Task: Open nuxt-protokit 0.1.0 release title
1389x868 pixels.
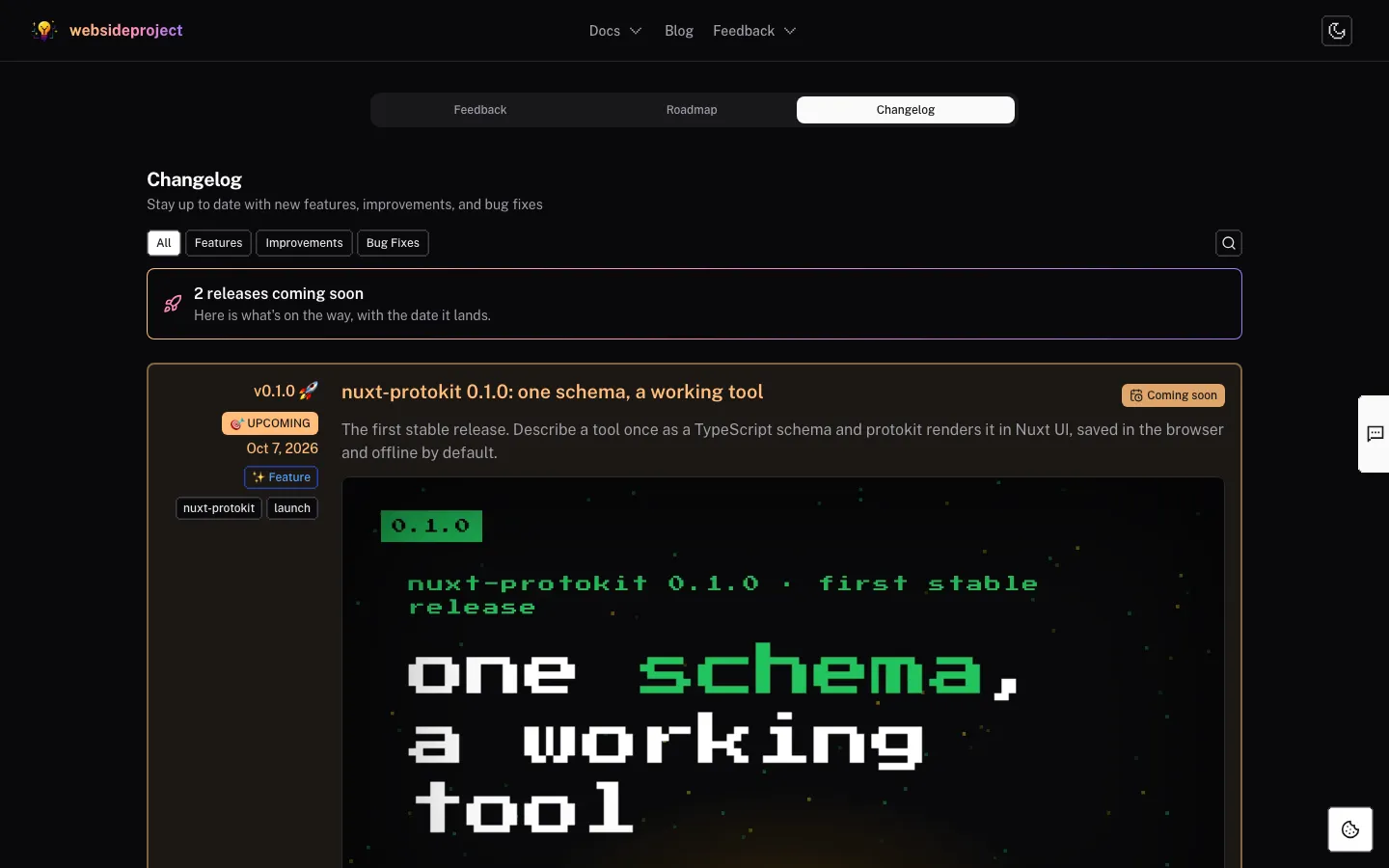Action: [x=552, y=392]
